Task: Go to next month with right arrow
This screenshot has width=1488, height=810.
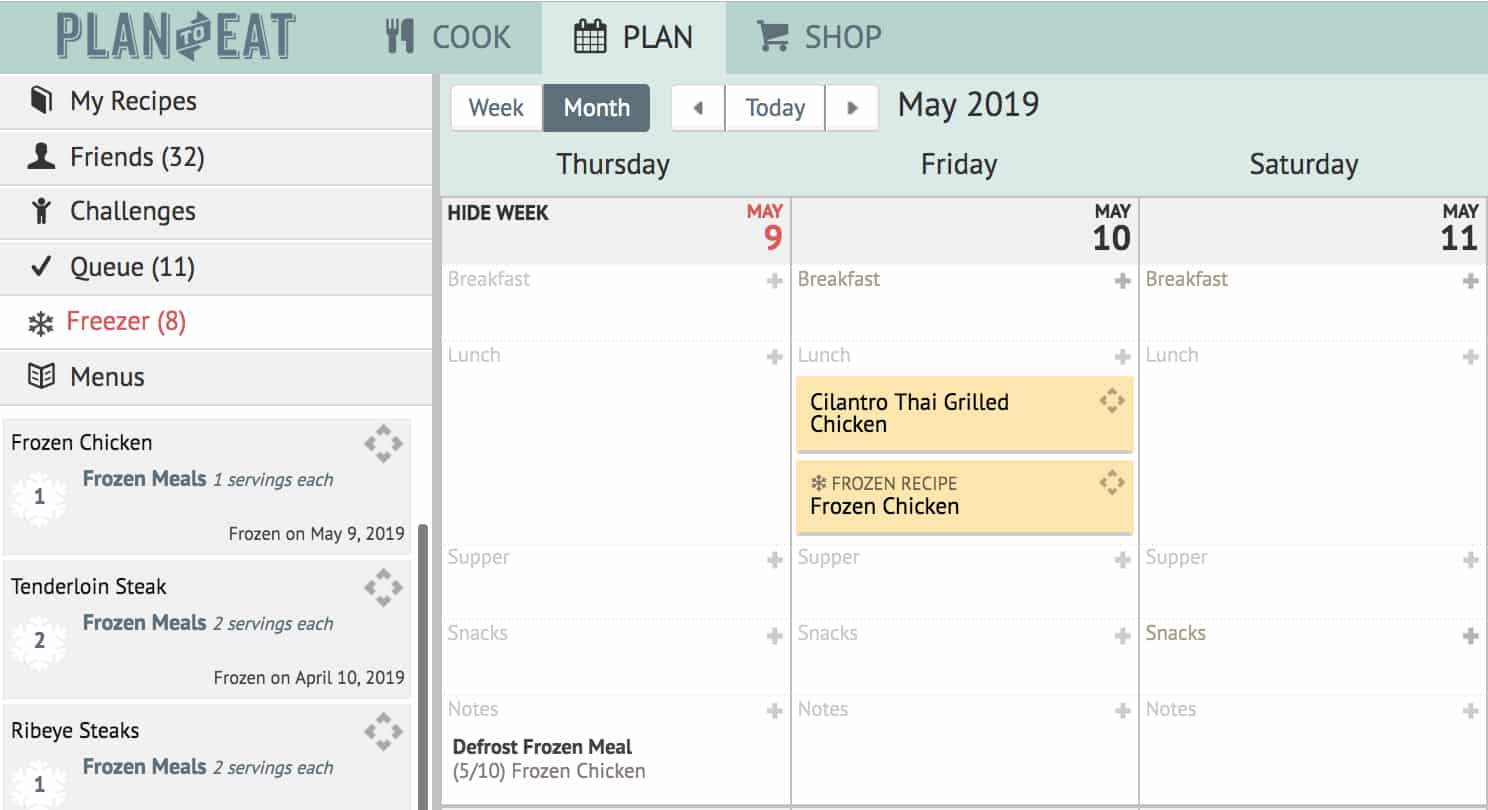Action: pyautogui.click(x=852, y=108)
